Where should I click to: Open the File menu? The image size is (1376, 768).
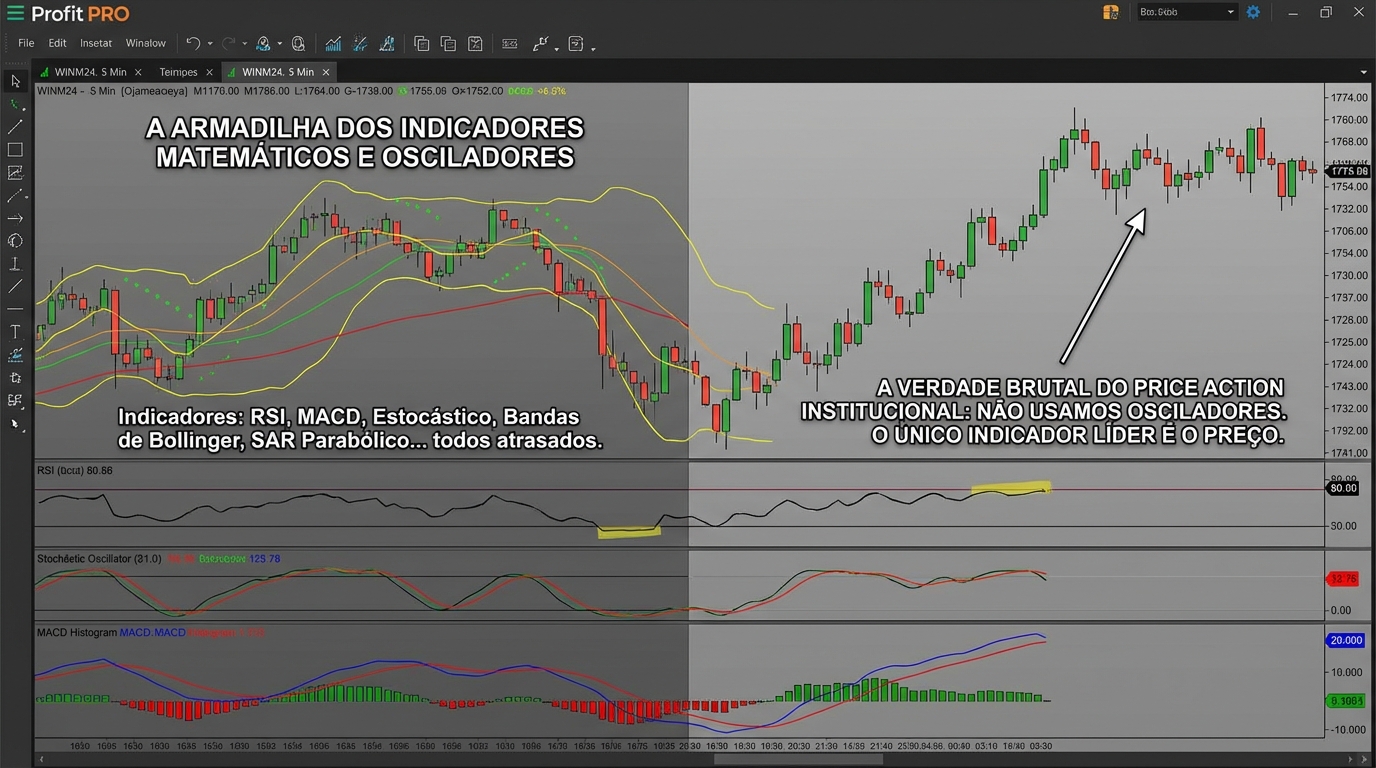click(x=26, y=43)
